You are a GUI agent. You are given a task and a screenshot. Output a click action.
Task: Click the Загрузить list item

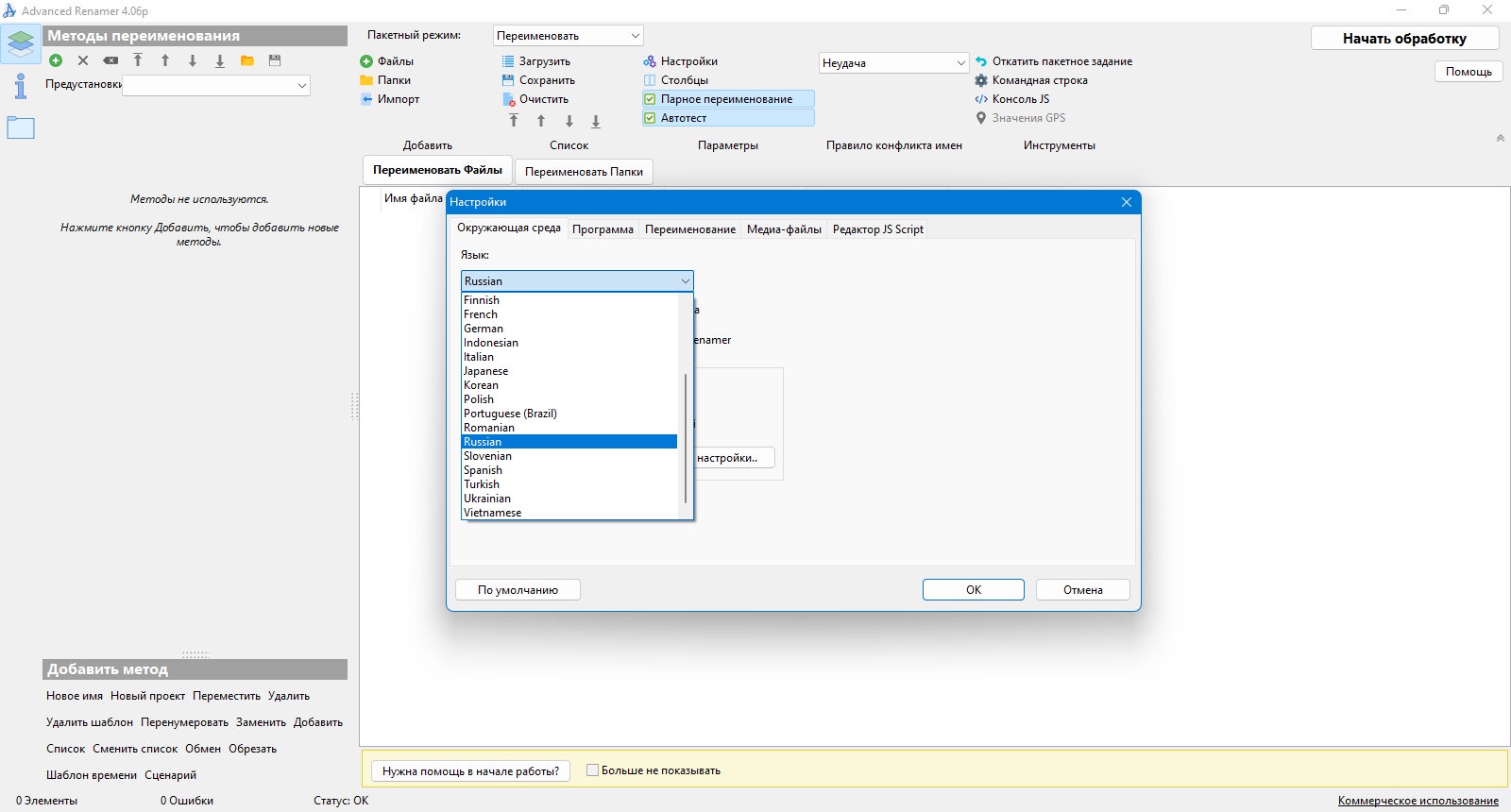(536, 61)
